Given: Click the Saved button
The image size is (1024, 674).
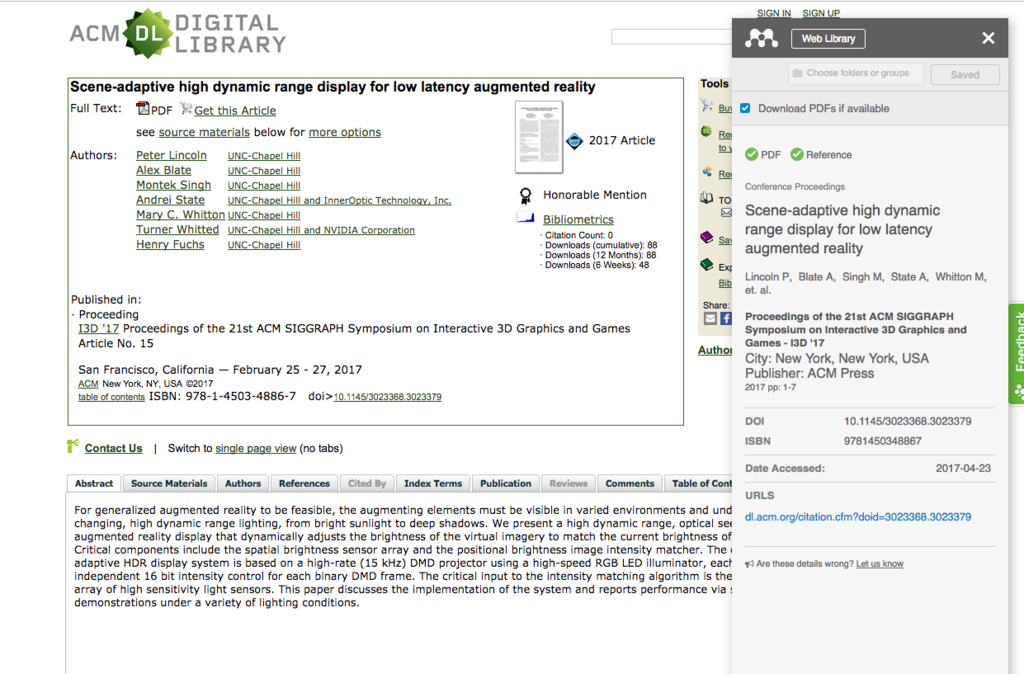Looking at the screenshot, I should point(965,74).
